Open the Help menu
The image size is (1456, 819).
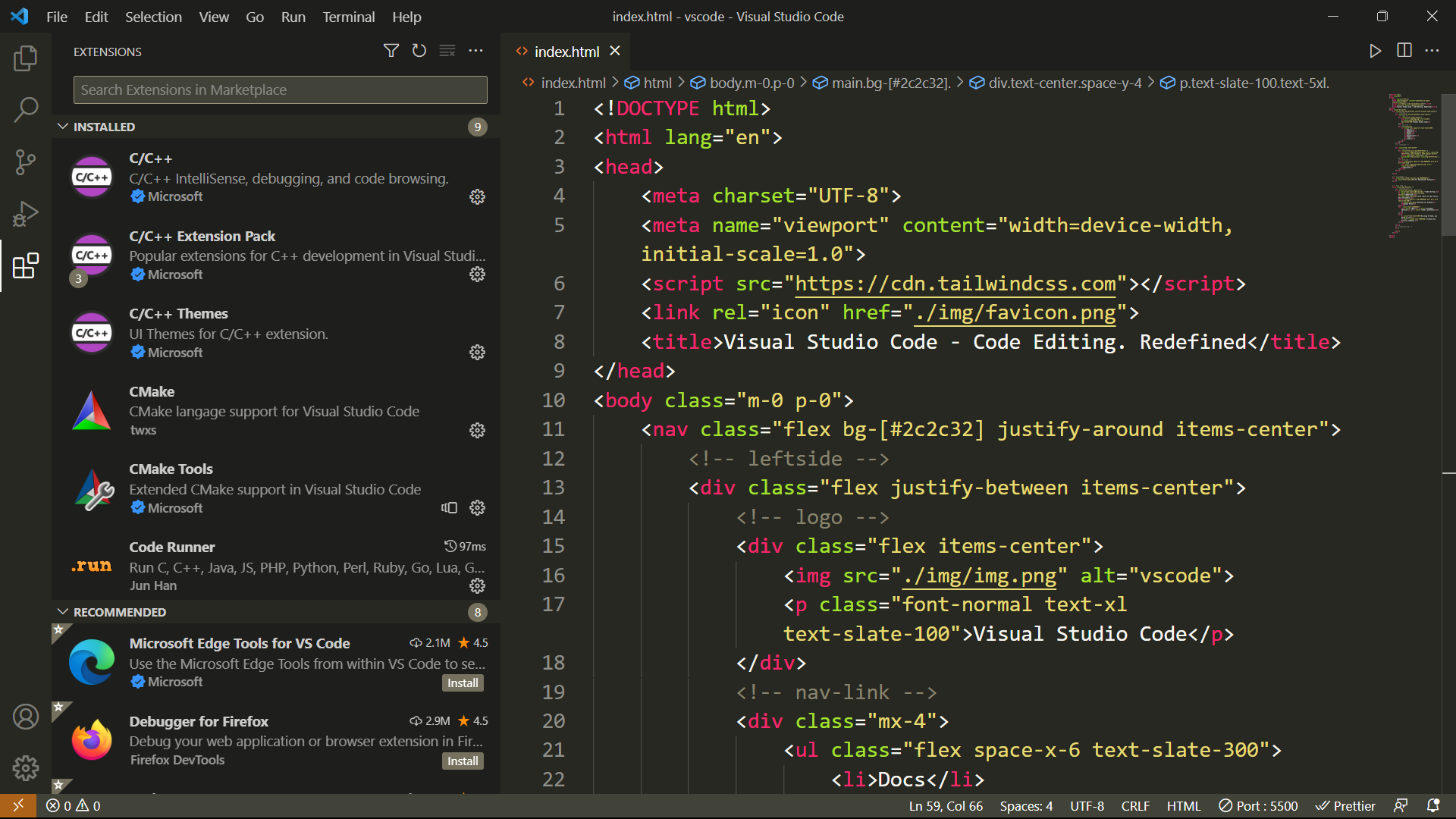pos(406,17)
